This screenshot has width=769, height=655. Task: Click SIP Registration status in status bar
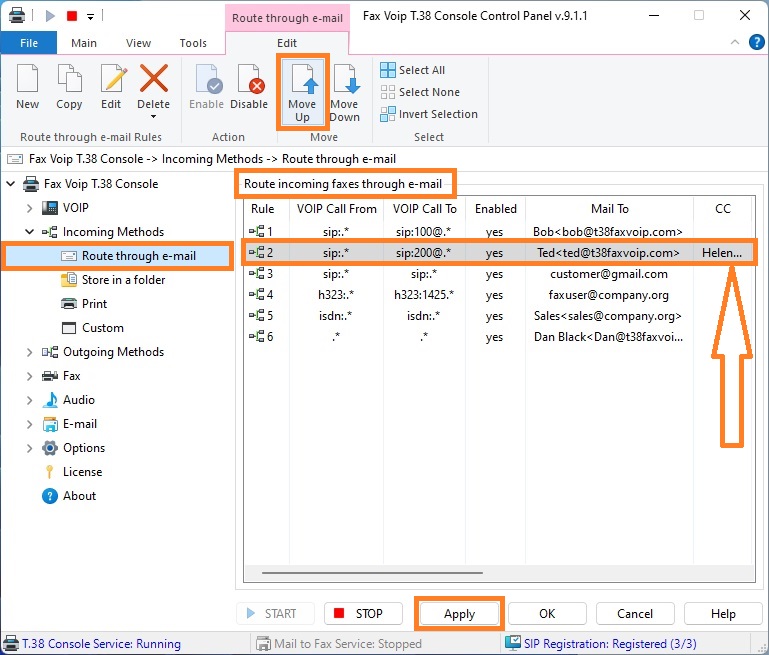610,644
